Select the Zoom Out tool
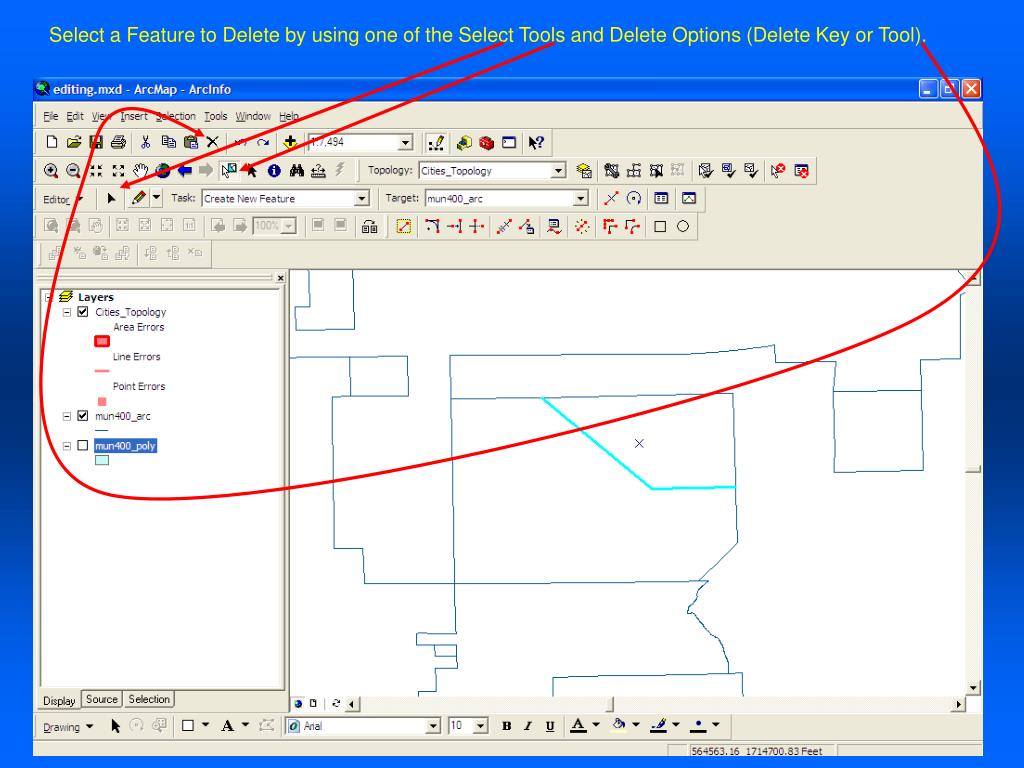The height and width of the screenshot is (768, 1024). pyautogui.click(x=73, y=171)
